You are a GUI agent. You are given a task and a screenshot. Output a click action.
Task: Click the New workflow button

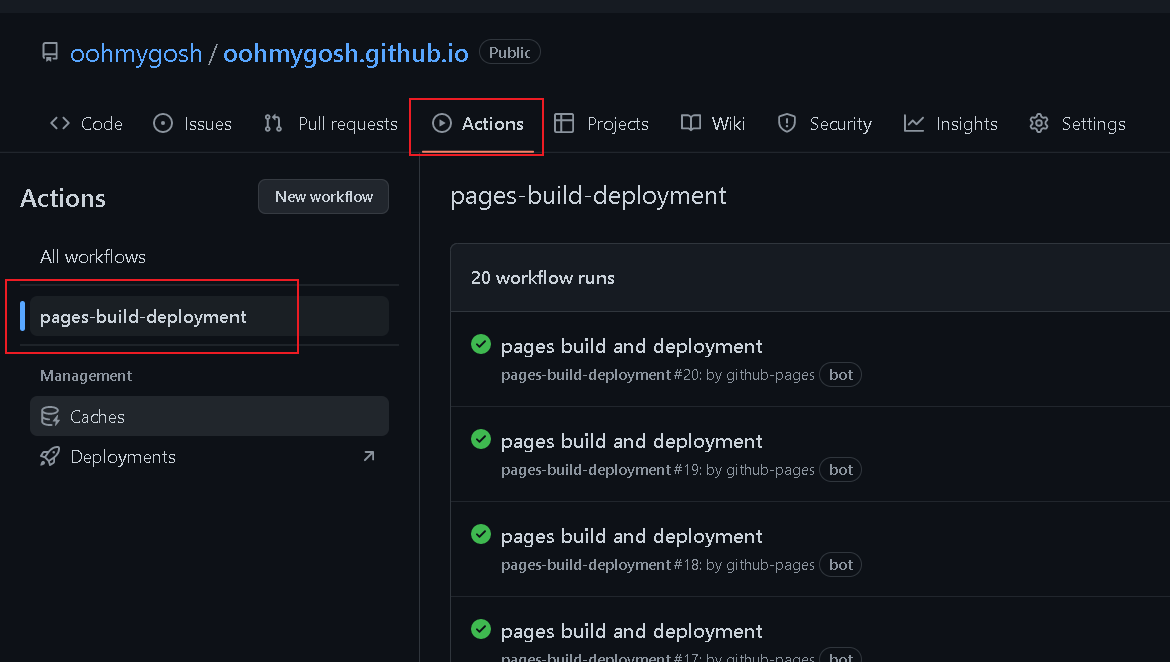(x=323, y=196)
